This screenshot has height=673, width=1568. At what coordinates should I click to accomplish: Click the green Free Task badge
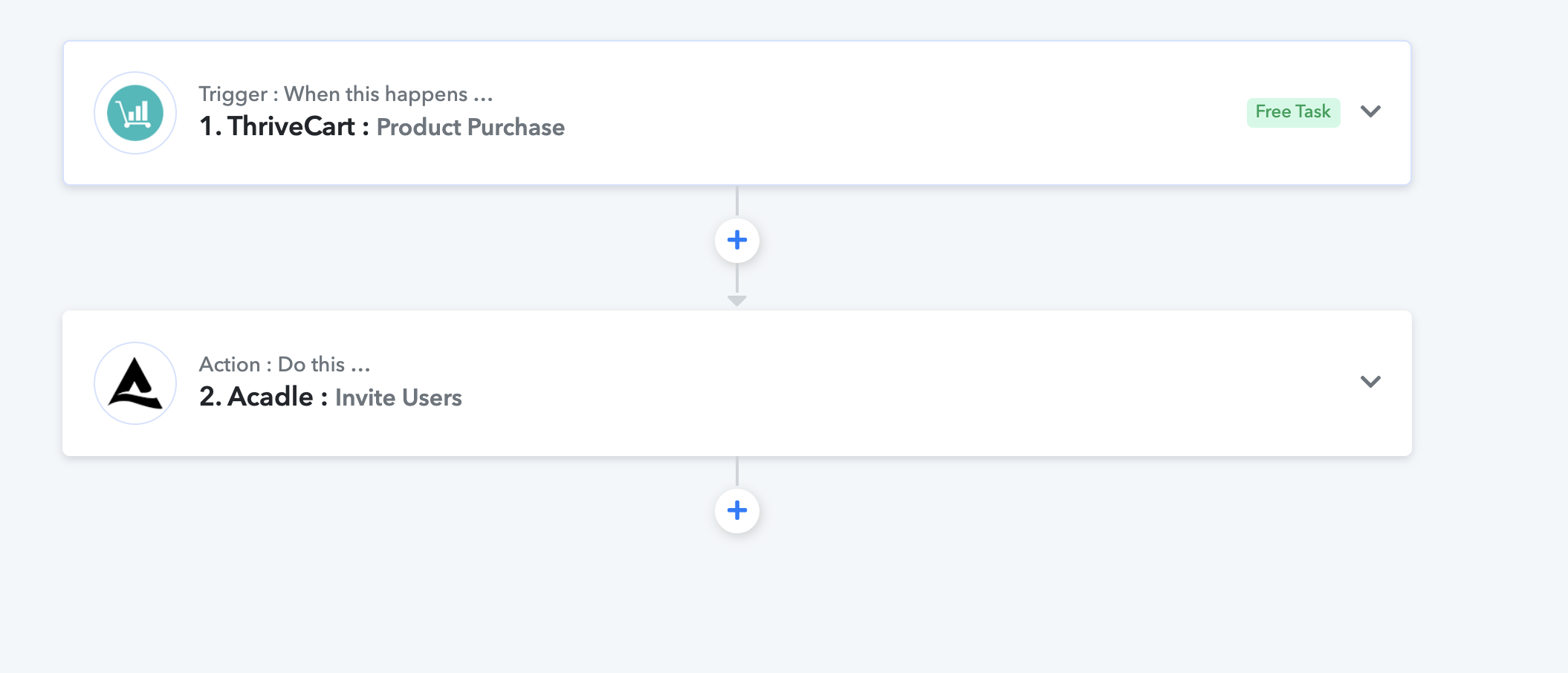tap(1293, 112)
